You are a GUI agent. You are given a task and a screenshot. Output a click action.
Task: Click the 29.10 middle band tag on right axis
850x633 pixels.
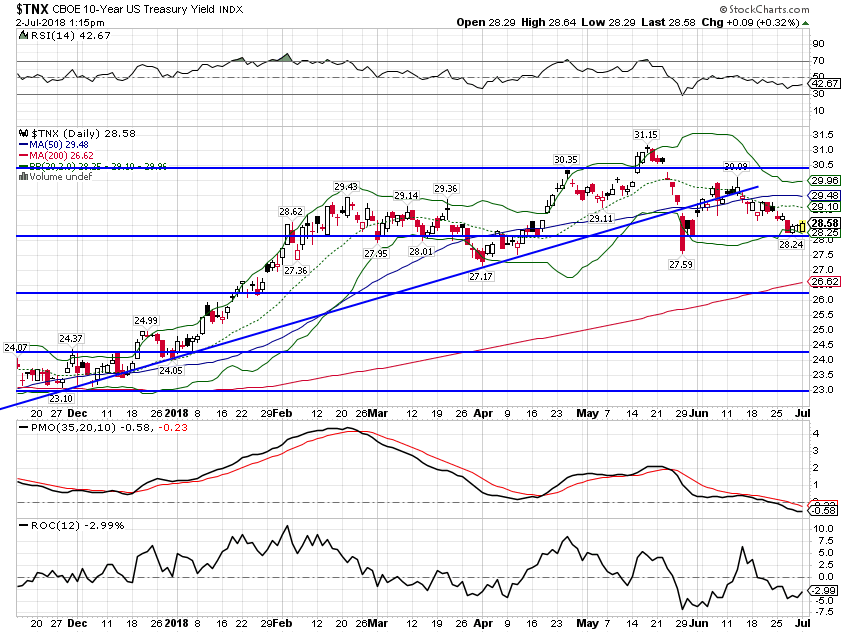point(824,206)
